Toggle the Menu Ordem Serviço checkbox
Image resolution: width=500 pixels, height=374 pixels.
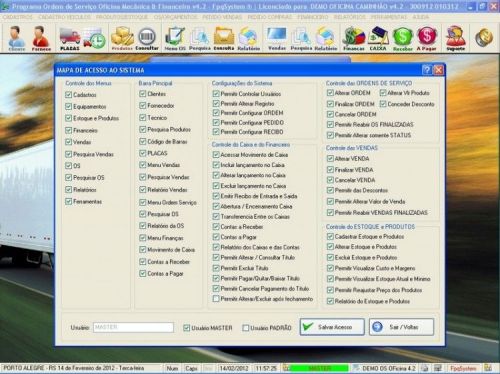143,202
